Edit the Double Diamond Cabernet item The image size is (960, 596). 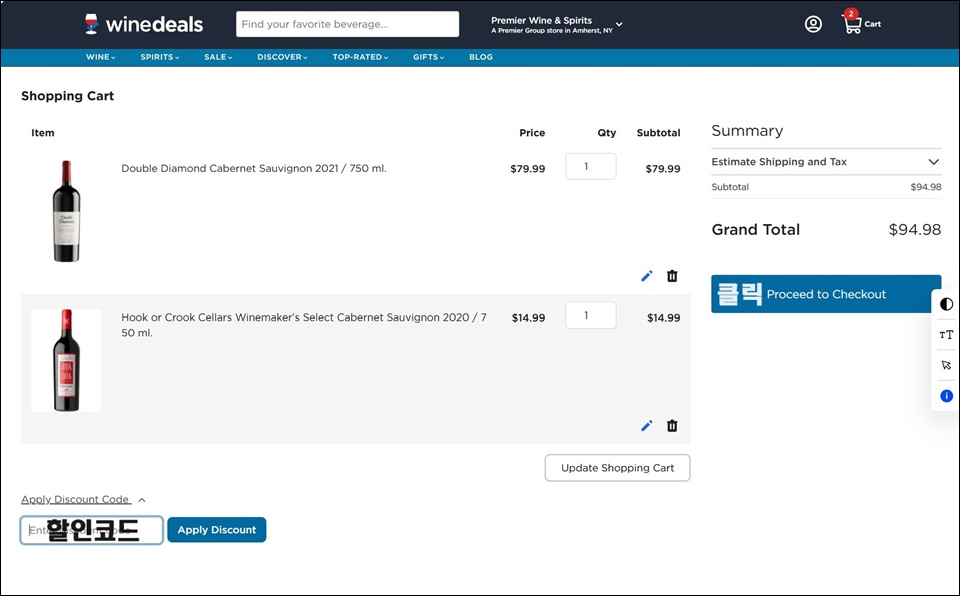(x=647, y=276)
